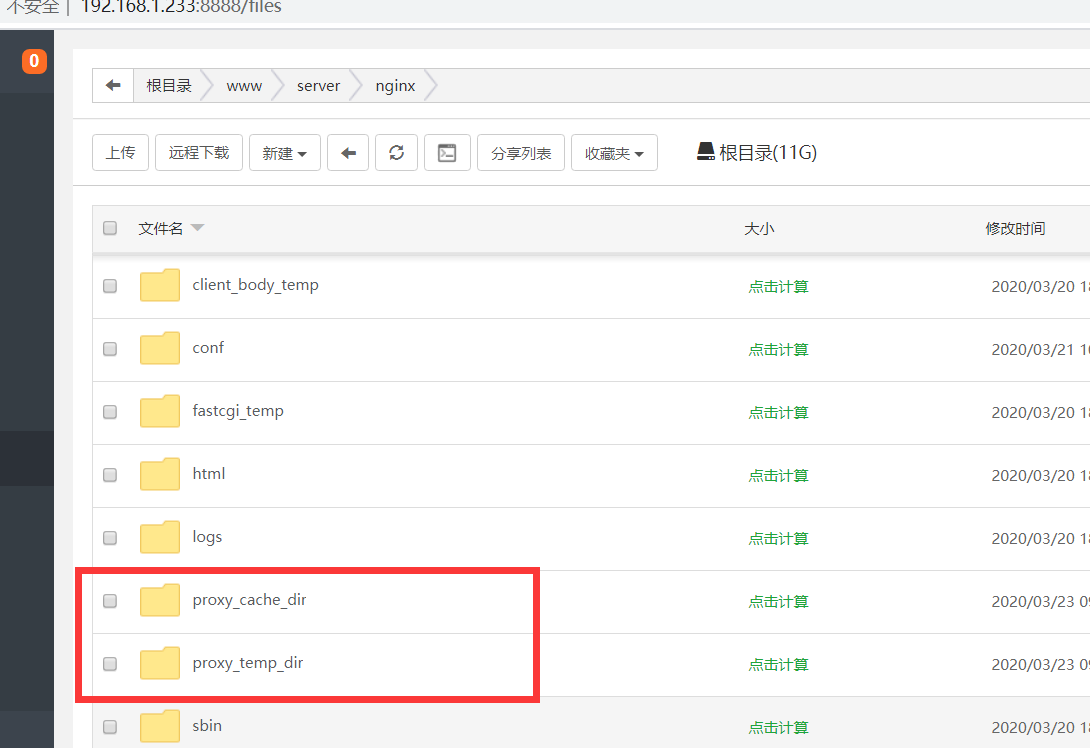
Task: Navigate to www in the breadcrumb
Action: 244,86
